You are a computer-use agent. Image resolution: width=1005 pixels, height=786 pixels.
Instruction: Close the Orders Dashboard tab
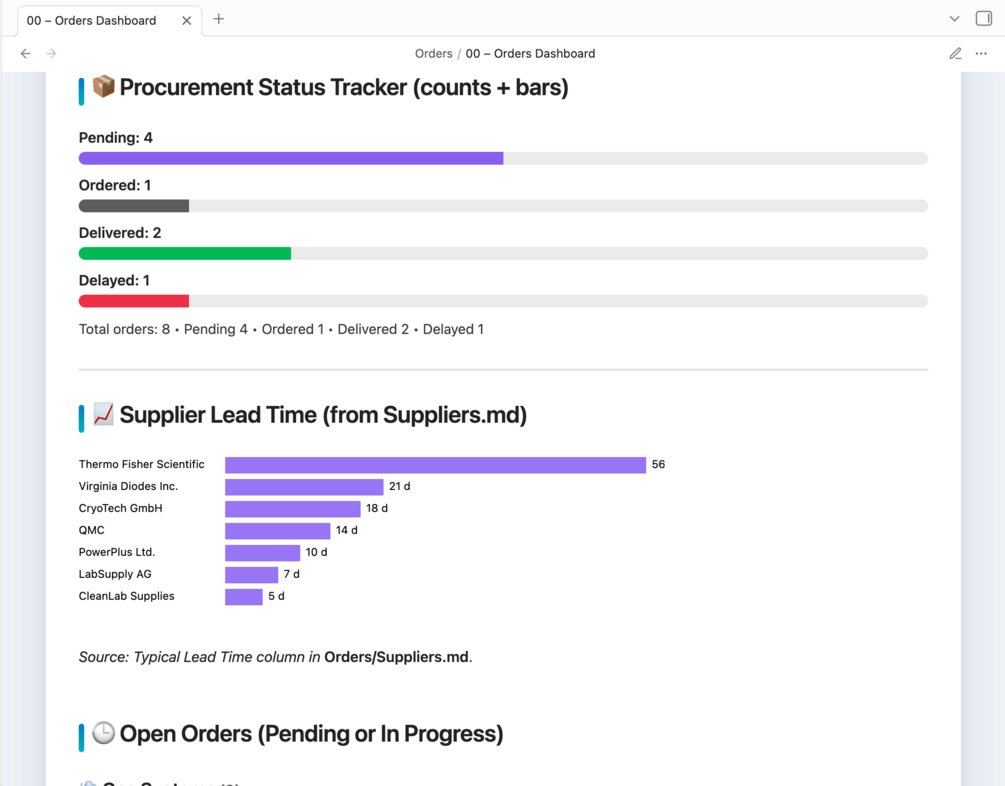point(186,20)
